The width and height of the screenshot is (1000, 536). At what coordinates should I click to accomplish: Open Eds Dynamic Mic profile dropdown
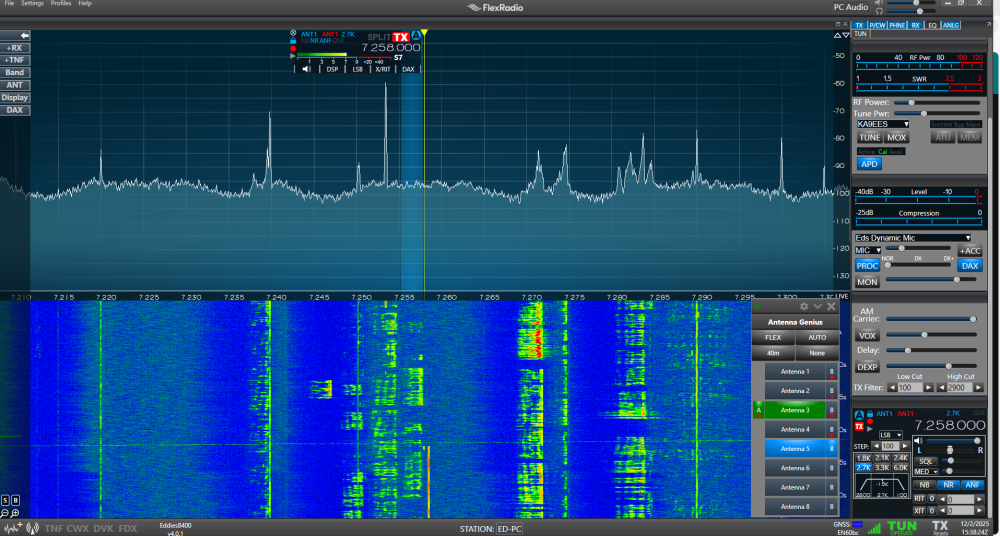tap(913, 237)
